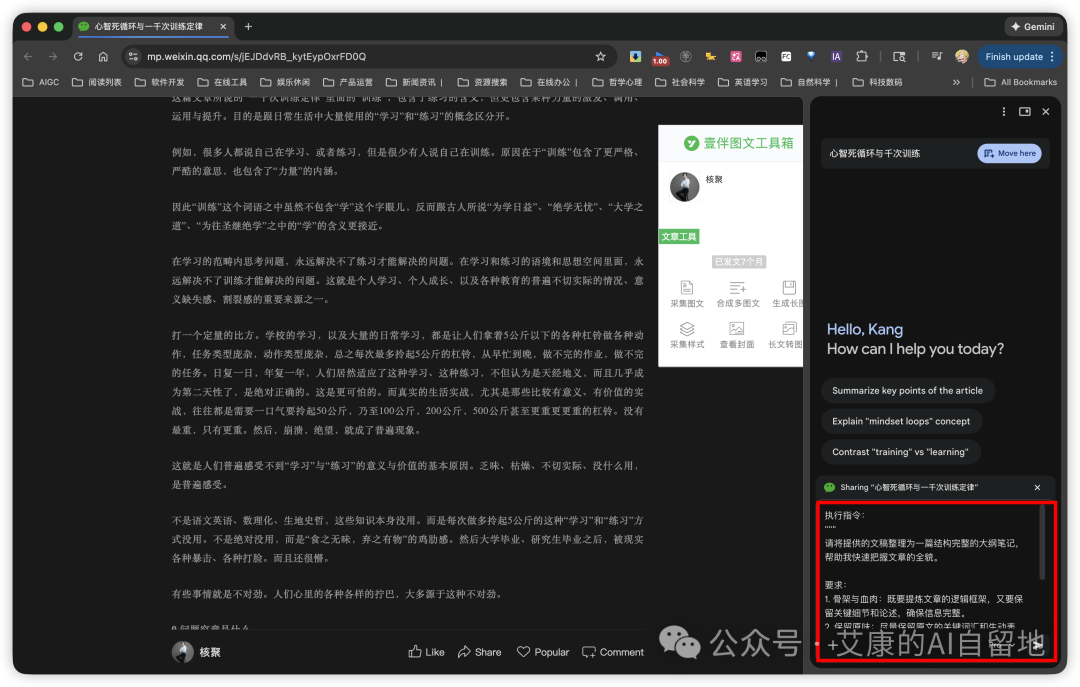The width and height of the screenshot is (1080, 687).
Task: Dismiss the Sharing 心智死循环与一千次训练定律 chip
Action: pyautogui.click(x=1037, y=487)
